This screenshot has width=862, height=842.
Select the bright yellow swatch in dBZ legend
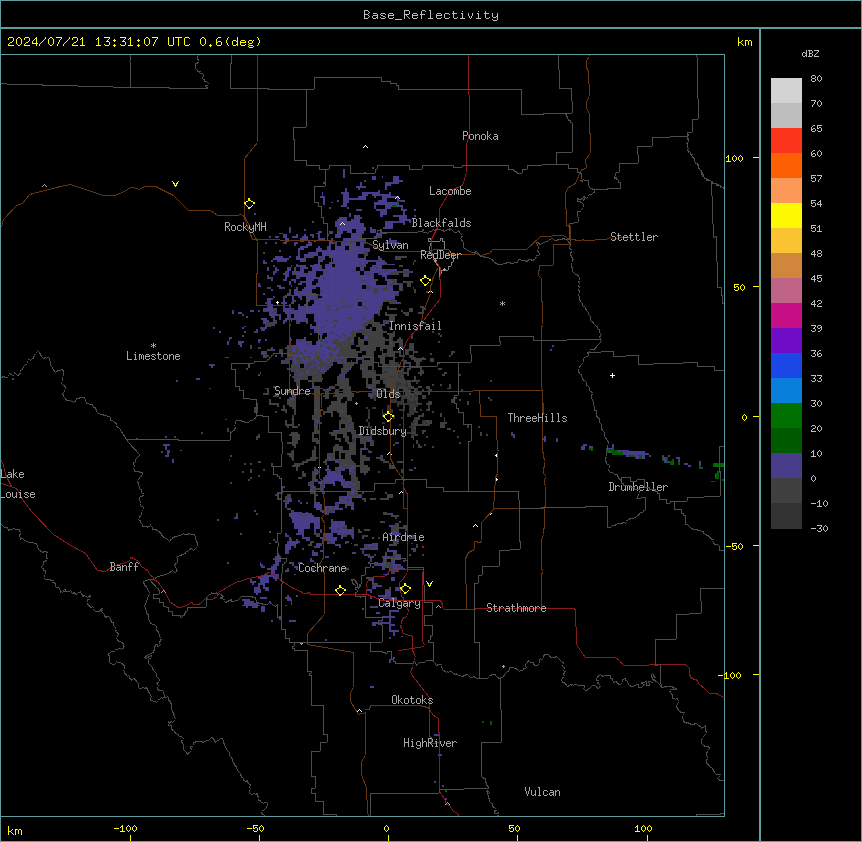[x=786, y=215]
